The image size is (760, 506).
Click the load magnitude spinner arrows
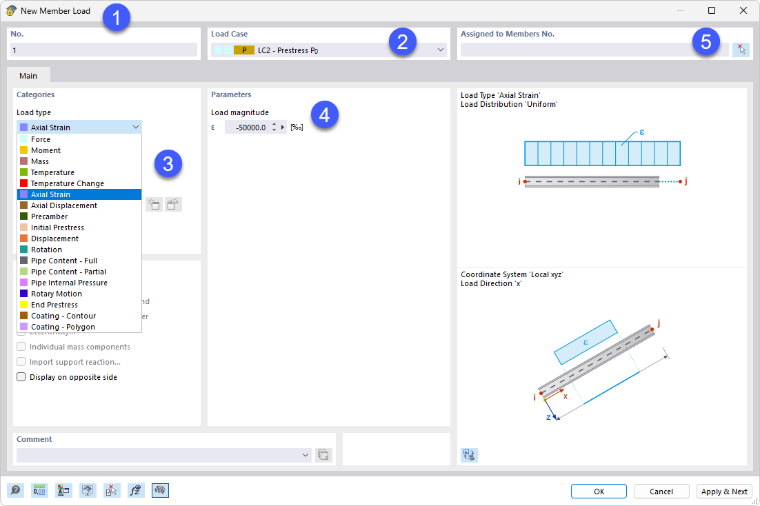point(274,127)
